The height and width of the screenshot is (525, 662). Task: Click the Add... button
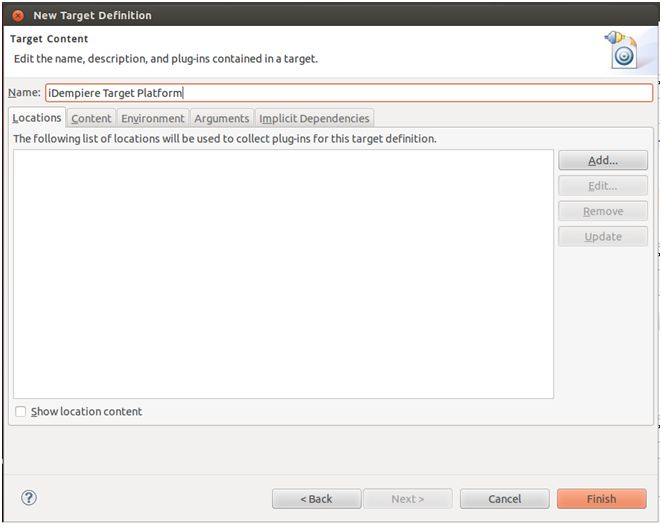point(603,160)
